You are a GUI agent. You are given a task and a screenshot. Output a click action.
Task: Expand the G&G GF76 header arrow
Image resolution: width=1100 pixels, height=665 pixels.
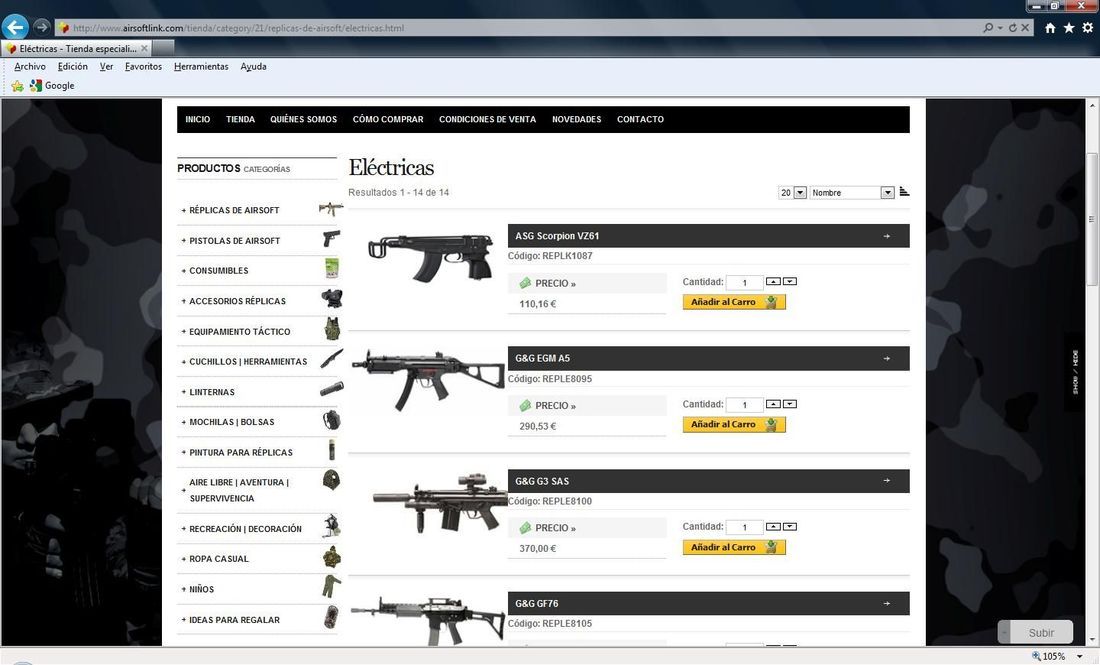point(887,603)
